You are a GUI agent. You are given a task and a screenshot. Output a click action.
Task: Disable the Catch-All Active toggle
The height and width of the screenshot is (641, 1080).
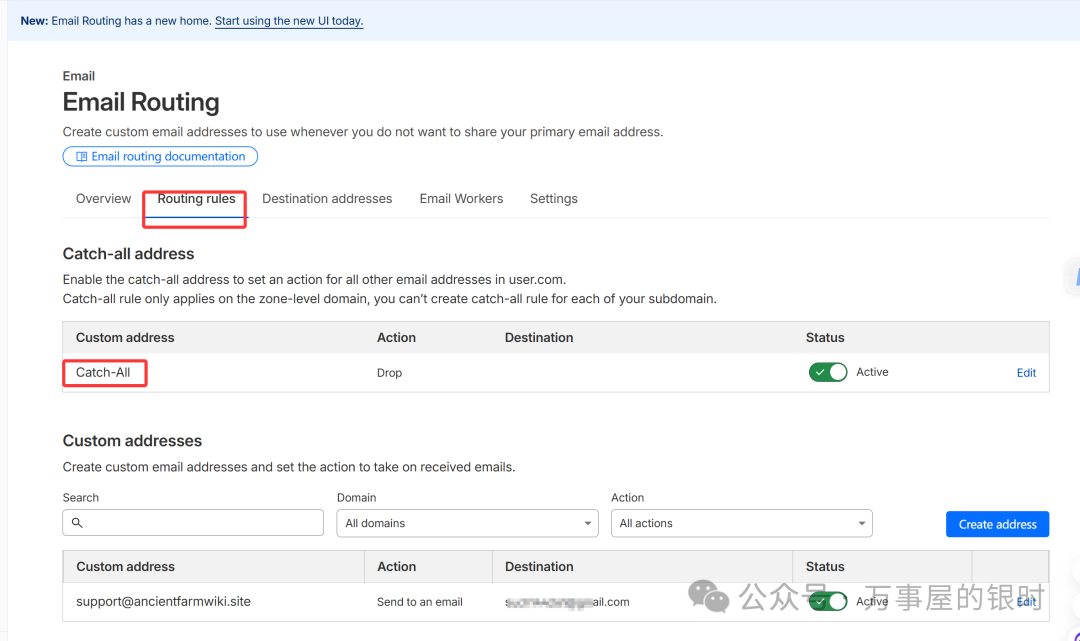tap(828, 372)
